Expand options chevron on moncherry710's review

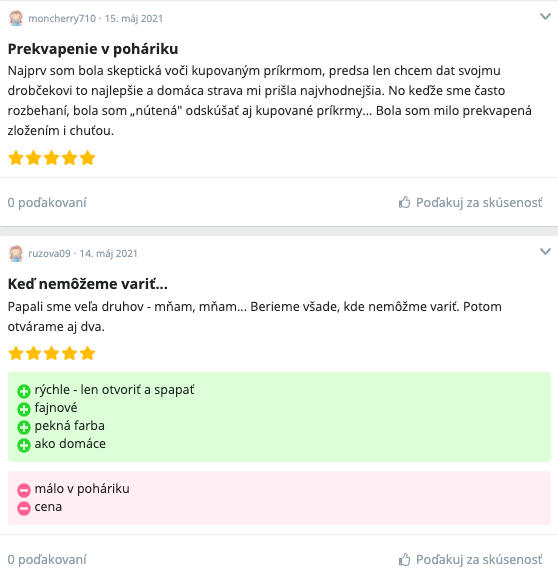click(545, 16)
